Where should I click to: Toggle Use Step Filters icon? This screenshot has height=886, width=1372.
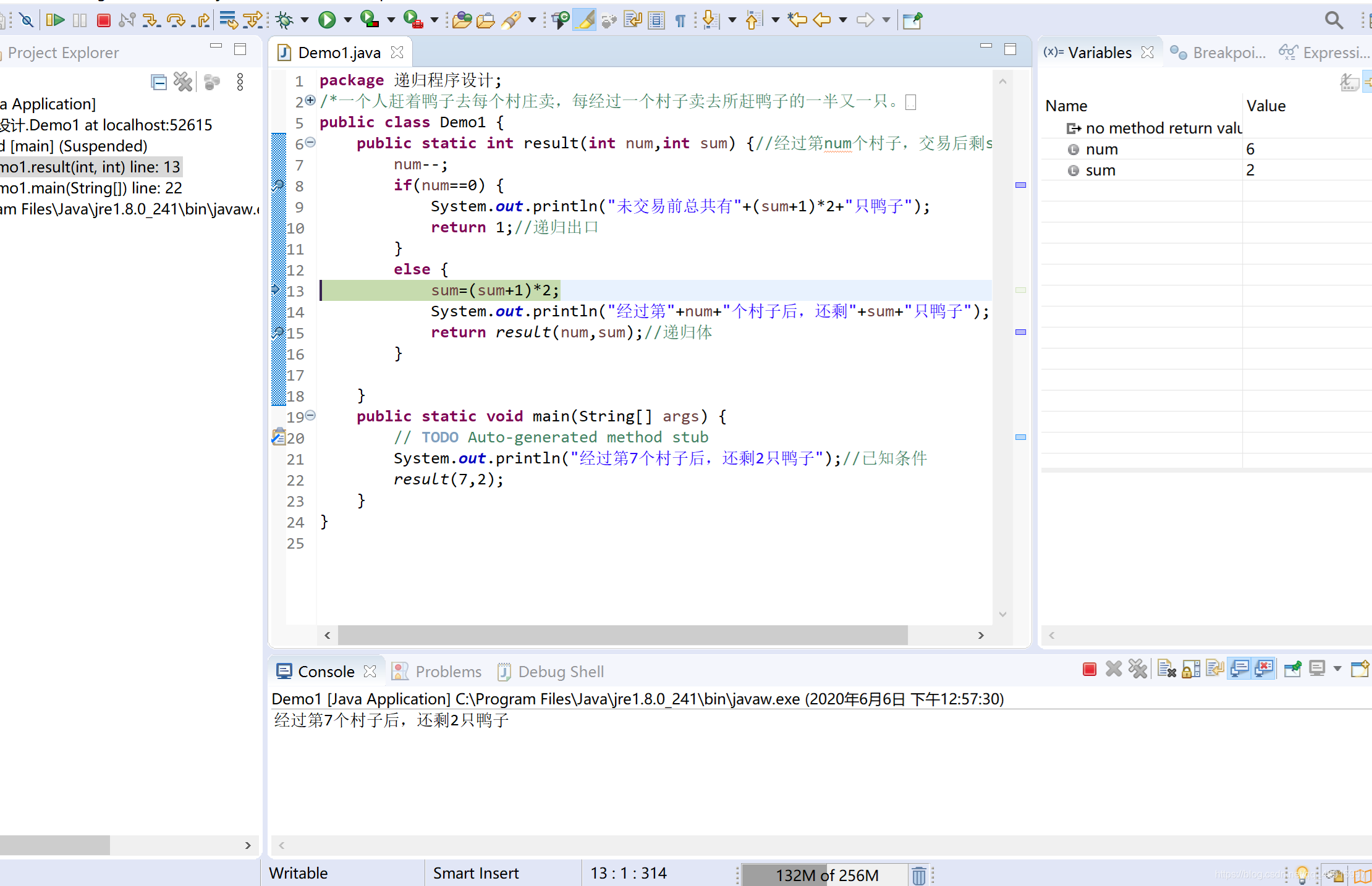pyautogui.click(x=253, y=20)
